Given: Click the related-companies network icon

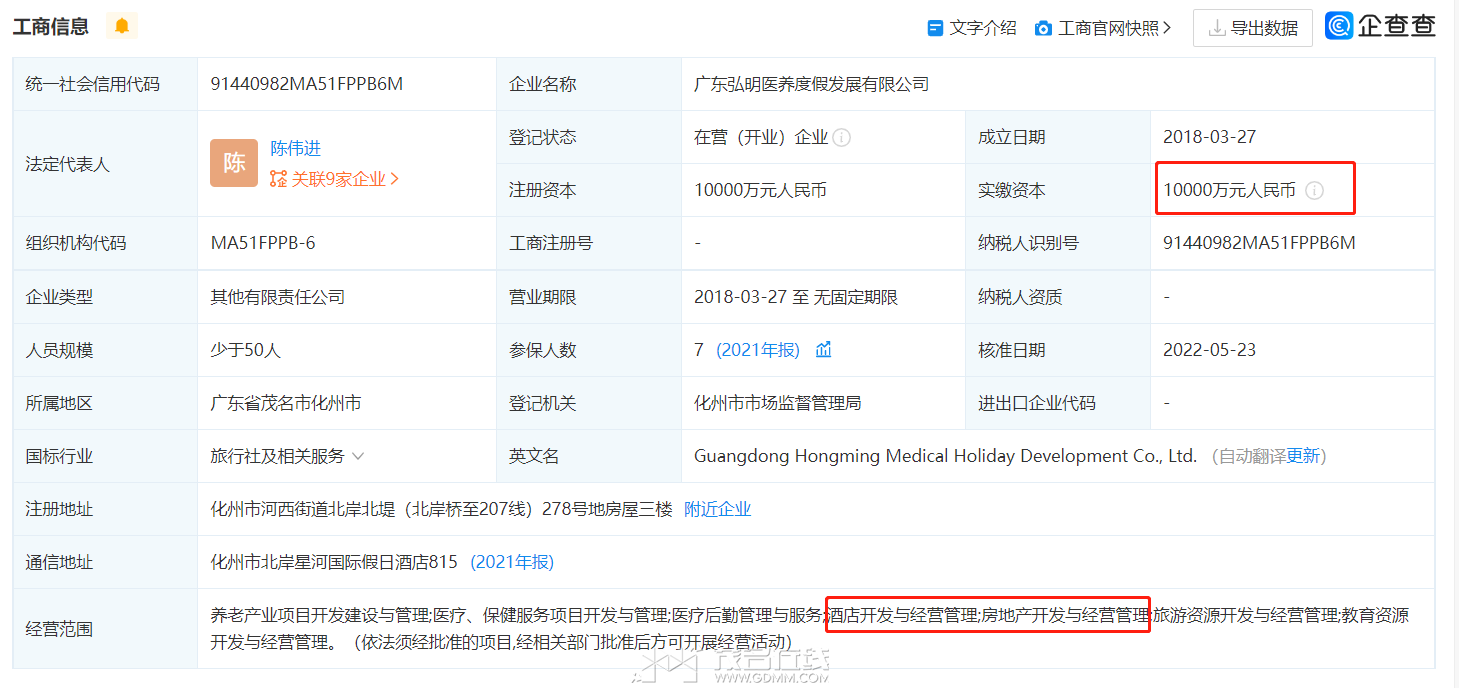Looking at the screenshot, I should click(x=278, y=179).
